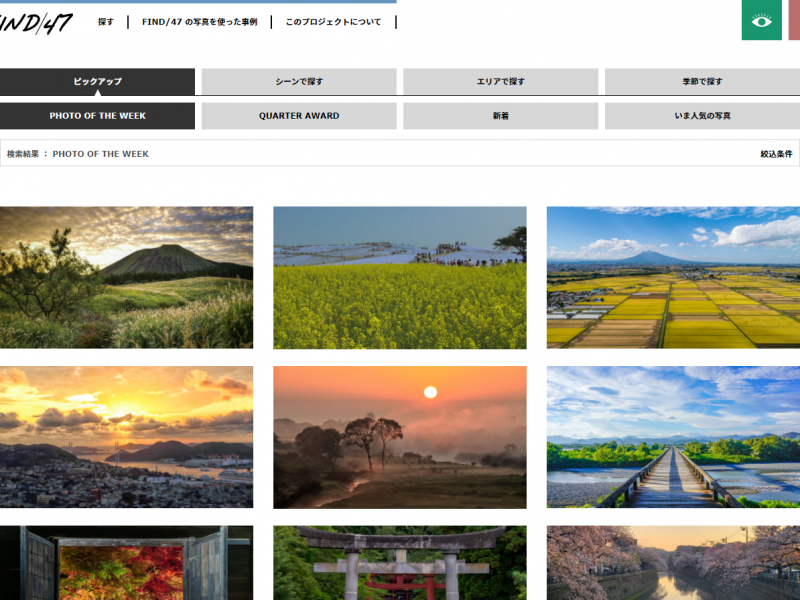Select the ピックアップ tab
The height and width of the screenshot is (600, 800).
click(x=97, y=82)
